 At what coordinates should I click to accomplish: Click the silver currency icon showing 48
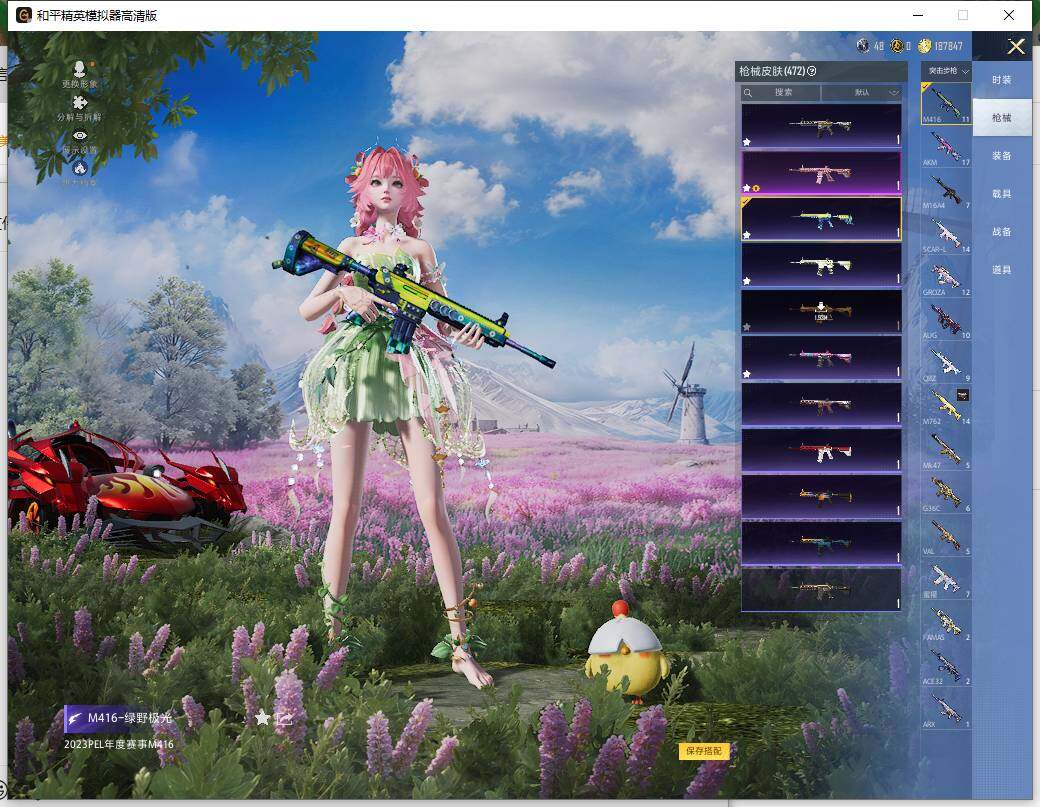pos(862,46)
